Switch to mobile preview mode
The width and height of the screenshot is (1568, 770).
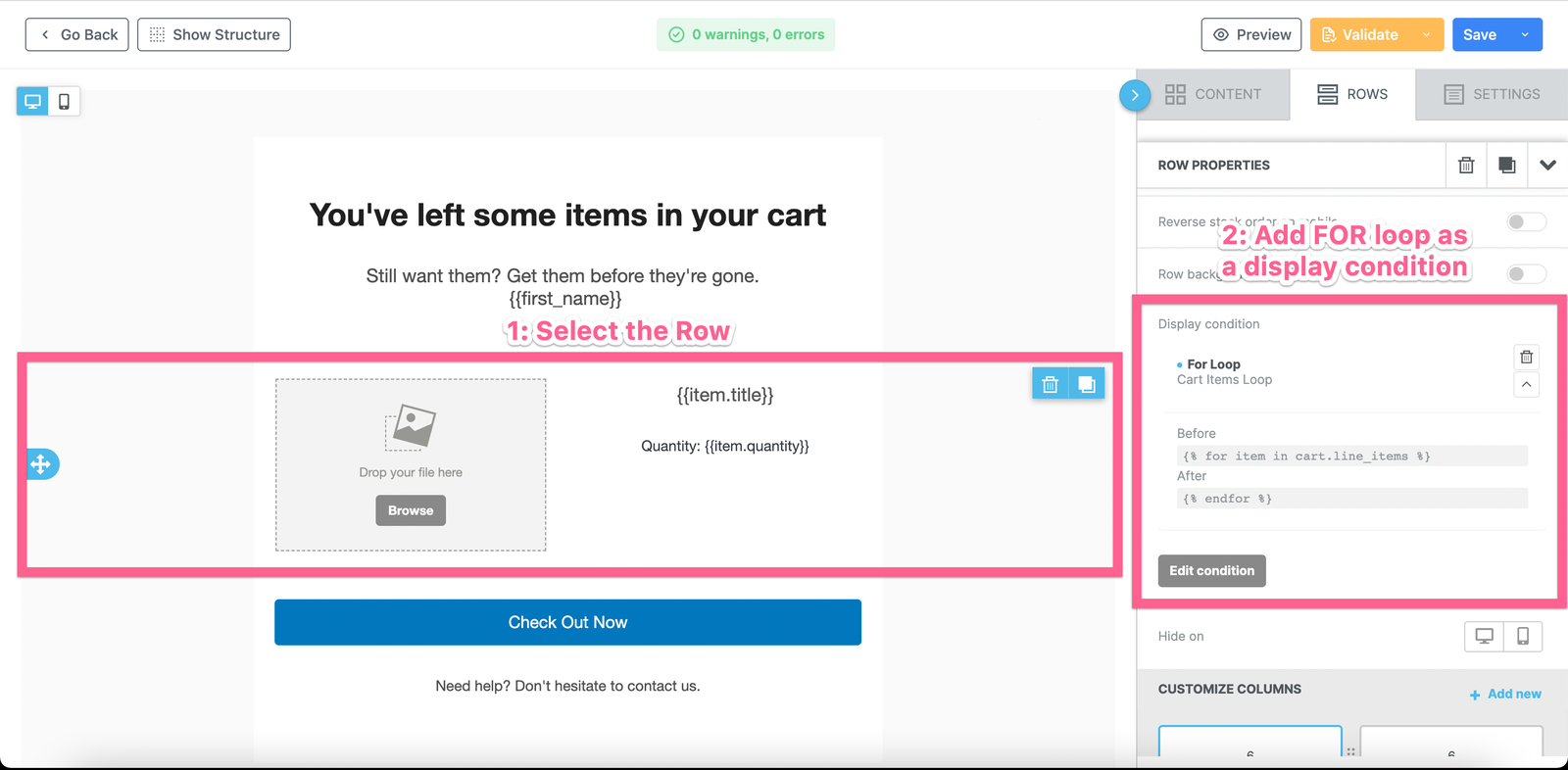pos(64,102)
